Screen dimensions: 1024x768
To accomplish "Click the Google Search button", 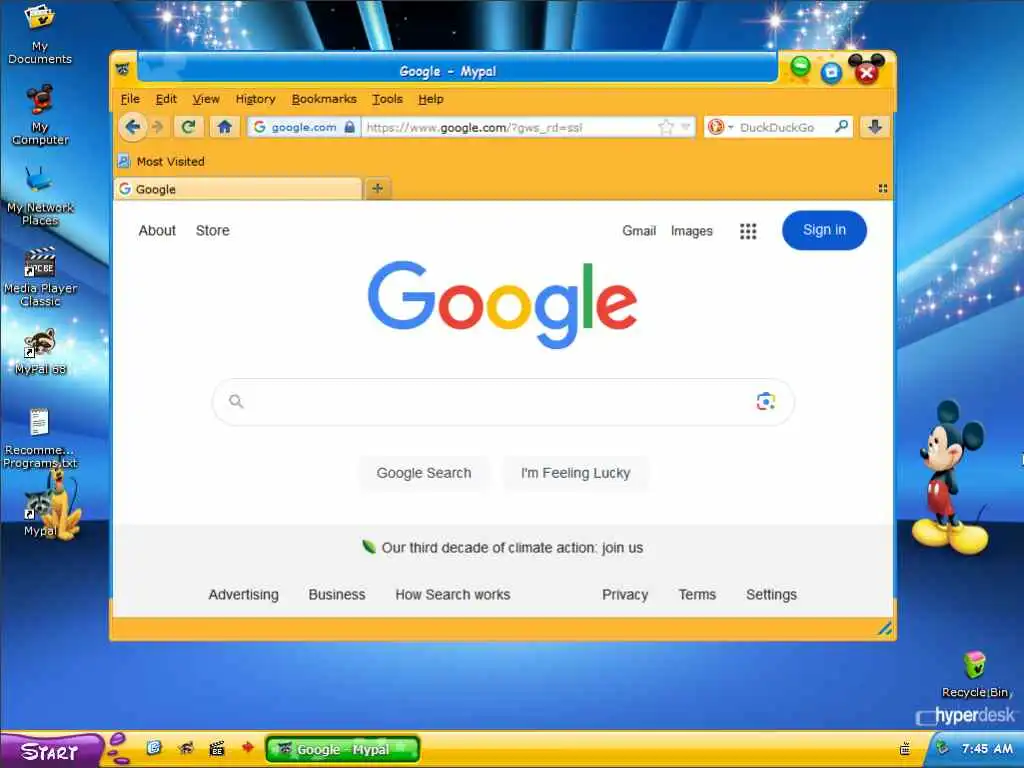I will 424,473.
